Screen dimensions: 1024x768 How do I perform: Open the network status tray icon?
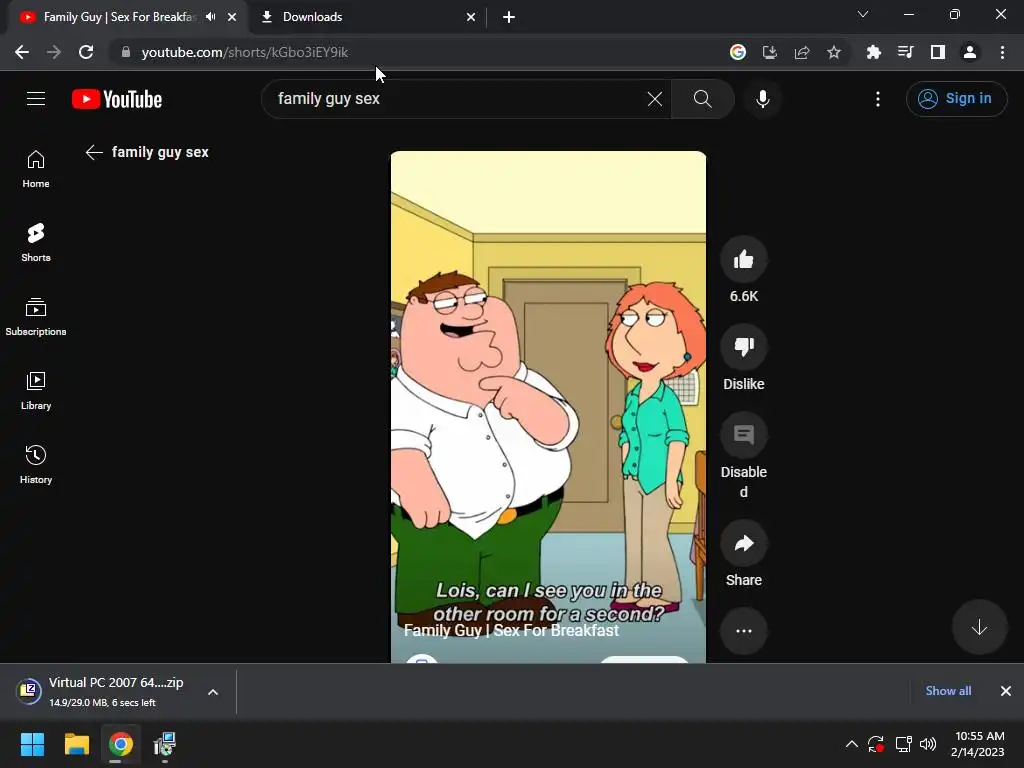click(903, 744)
